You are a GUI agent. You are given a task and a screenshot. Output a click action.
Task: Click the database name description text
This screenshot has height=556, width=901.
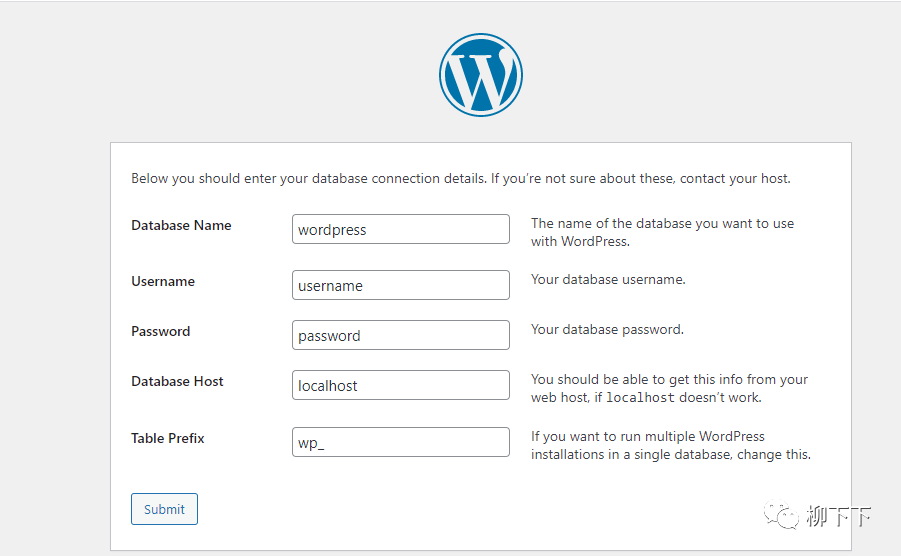(662, 232)
